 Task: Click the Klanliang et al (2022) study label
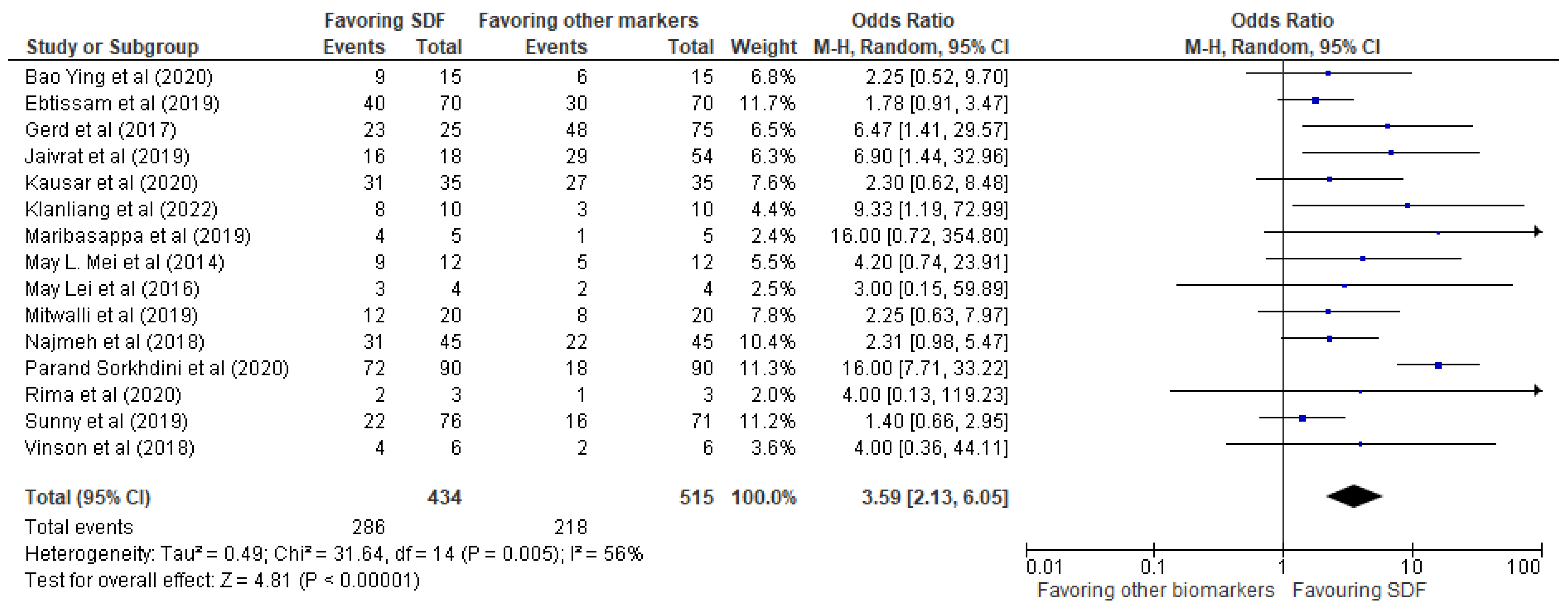[x=121, y=209]
